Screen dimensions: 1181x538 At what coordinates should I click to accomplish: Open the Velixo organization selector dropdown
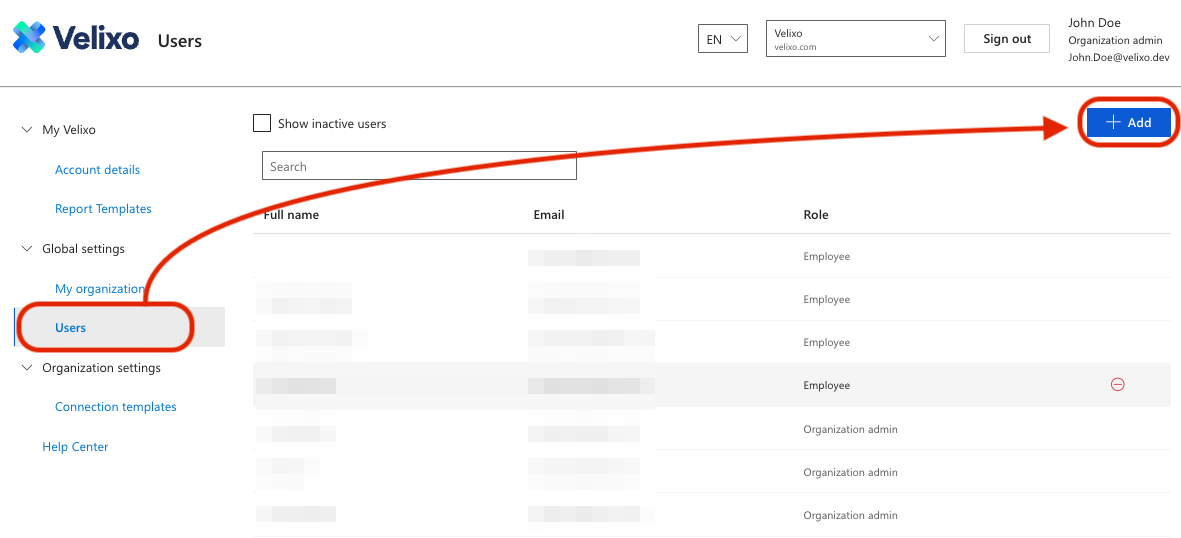pyautogui.click(x=856, y=38)
